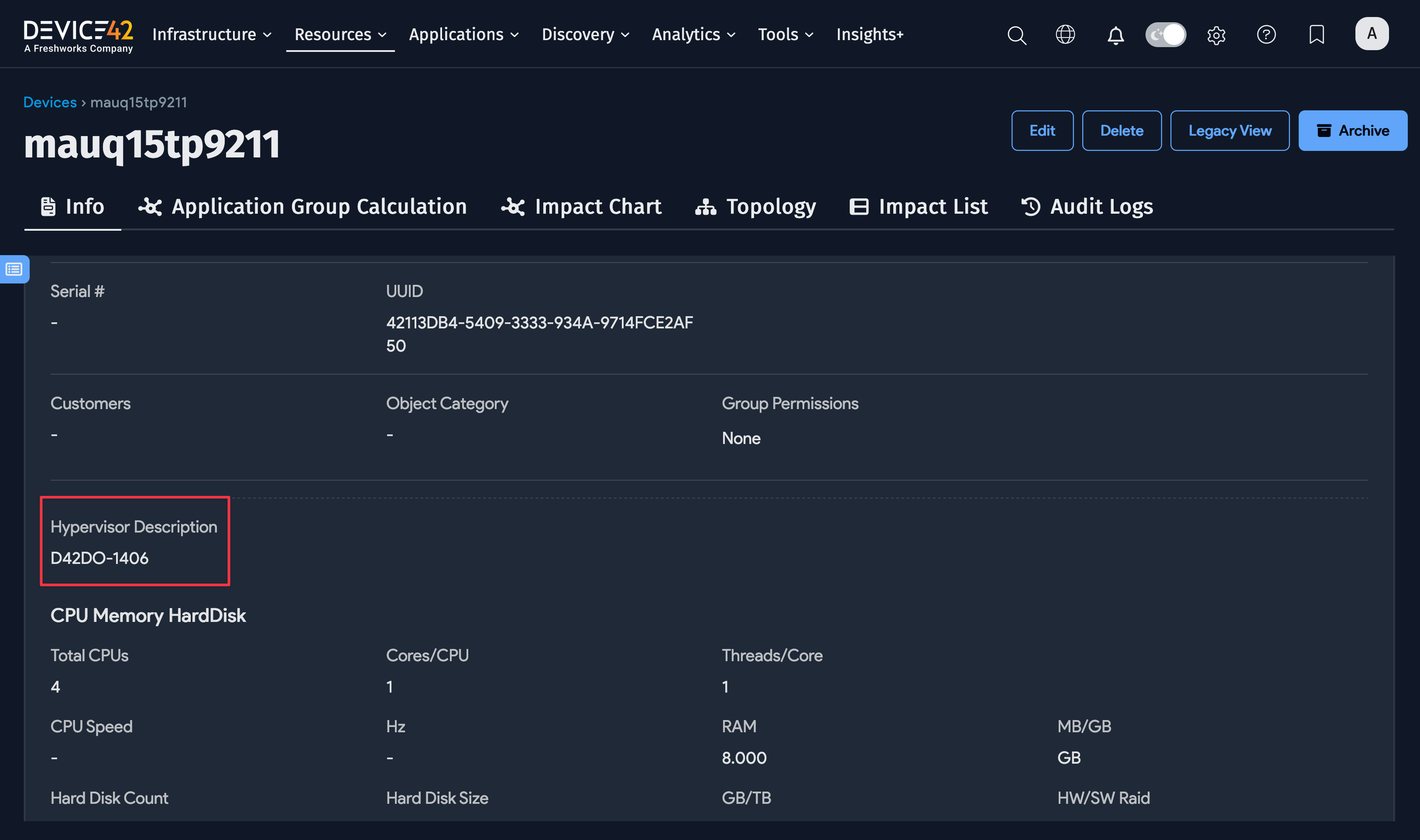Open the help question mark icon
1420x840 pixels.
[x=1266, y=34]
